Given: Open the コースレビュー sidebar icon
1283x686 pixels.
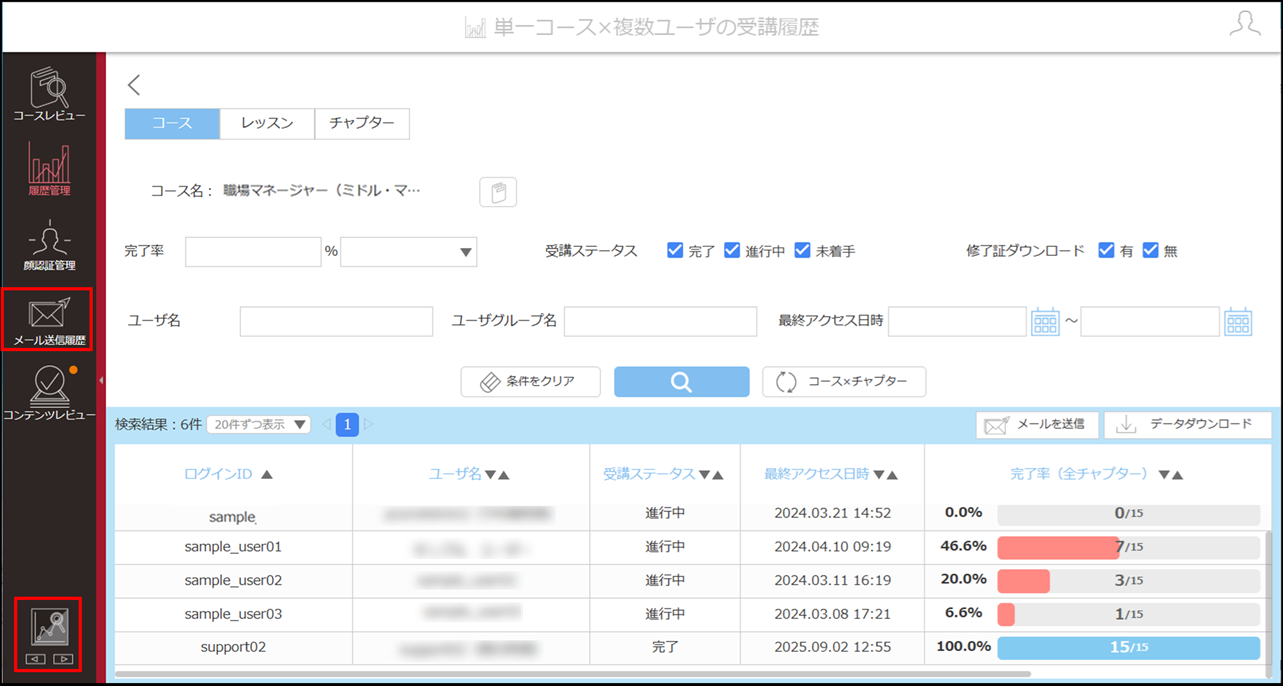Looking at the screenshot, I should [x=49, y=94].
